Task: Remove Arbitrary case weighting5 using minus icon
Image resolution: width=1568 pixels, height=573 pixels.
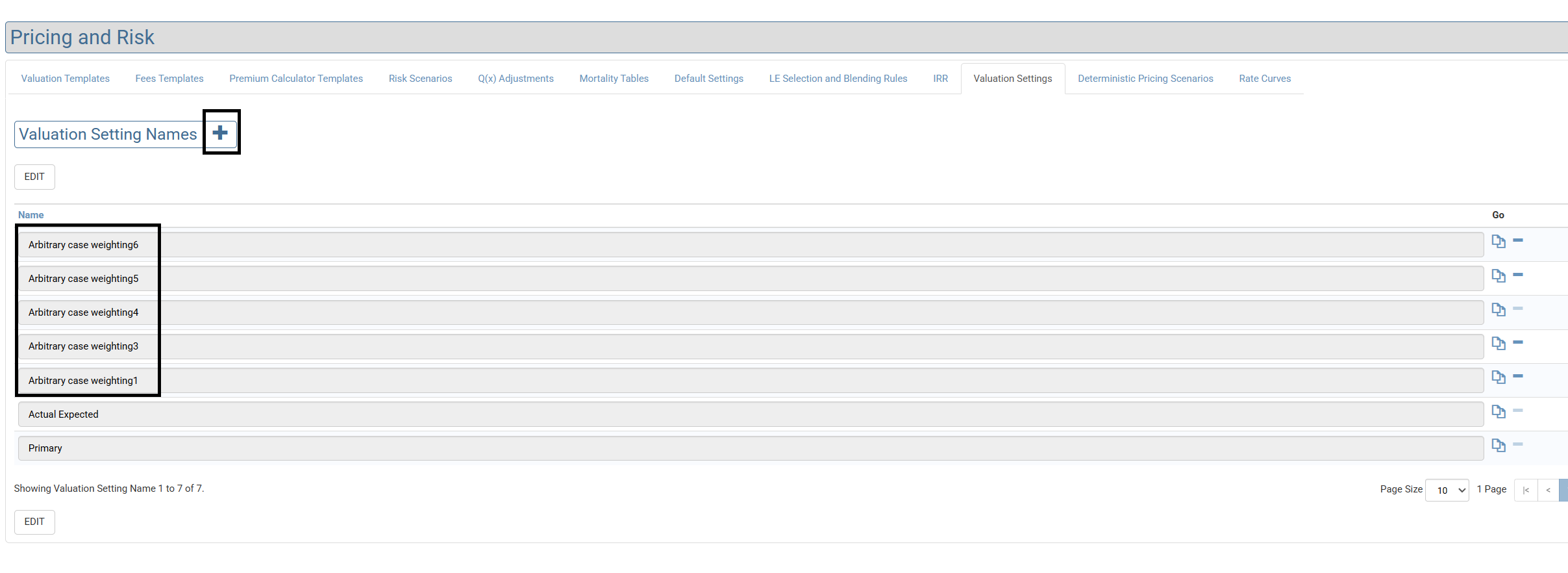Action: click(x=1518, y=275)
